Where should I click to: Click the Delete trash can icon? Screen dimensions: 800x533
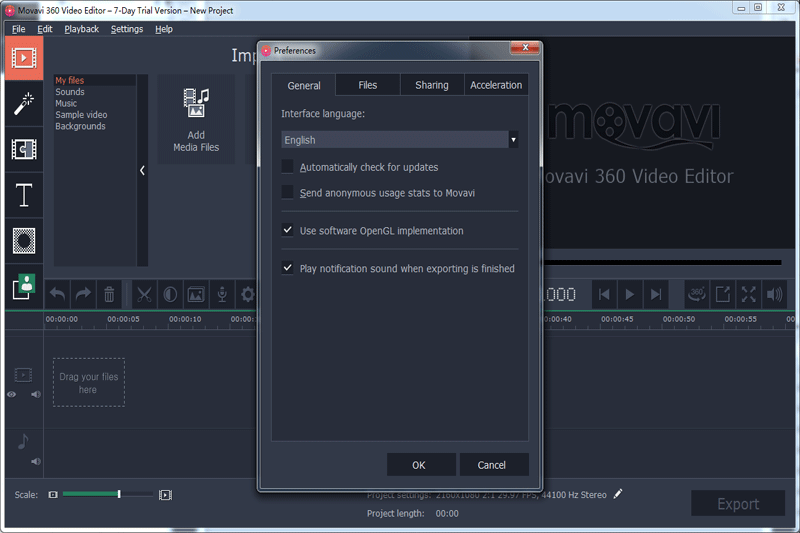(109, 294)
